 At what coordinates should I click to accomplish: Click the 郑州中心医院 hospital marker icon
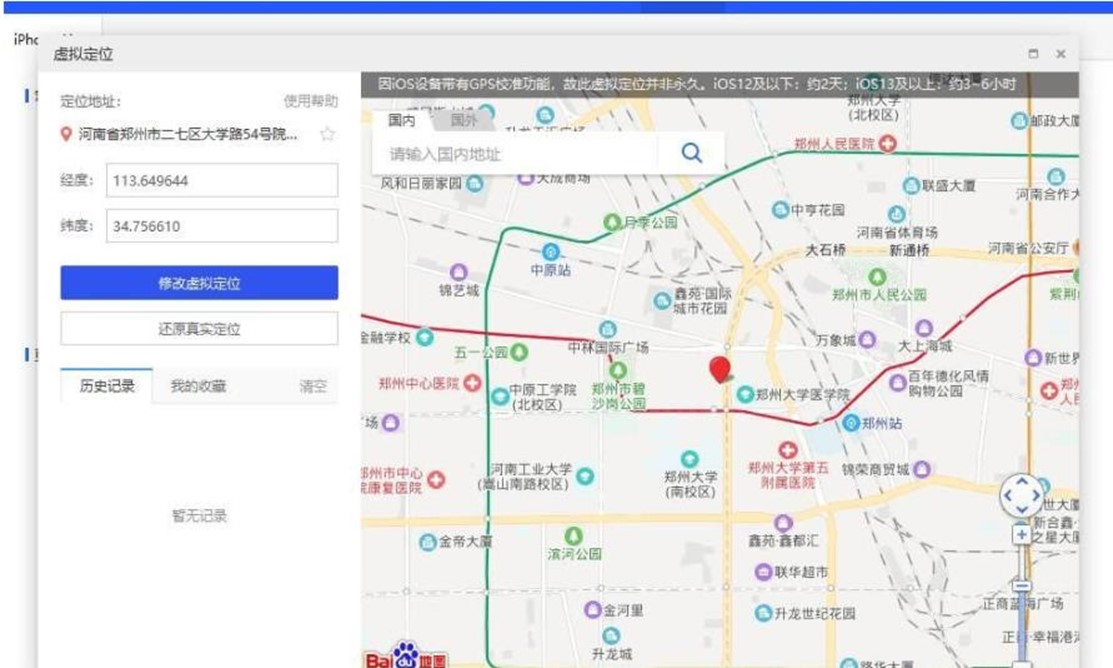click(x=472, y=383)
